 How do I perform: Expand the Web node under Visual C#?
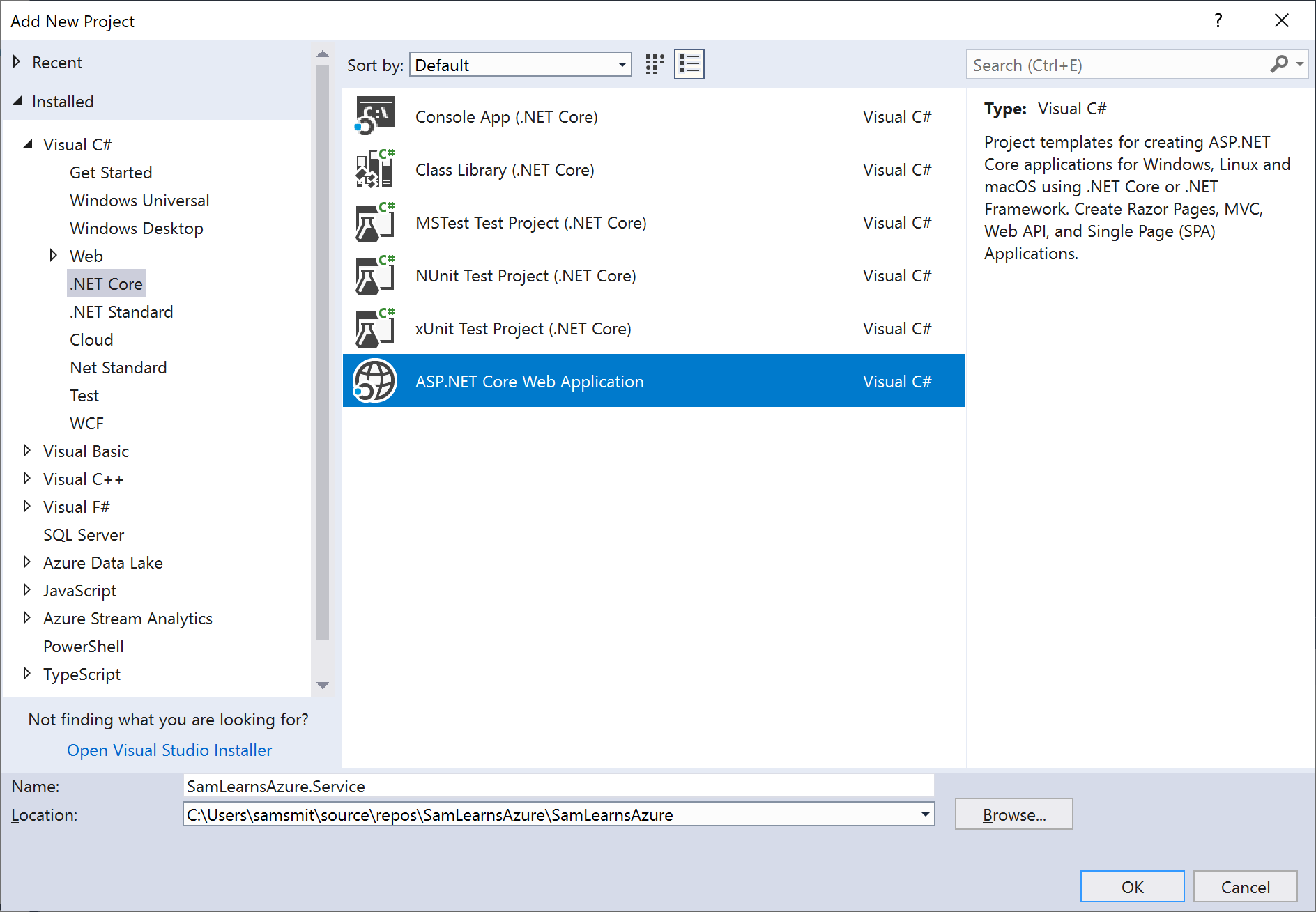click(x=53, y=256)
